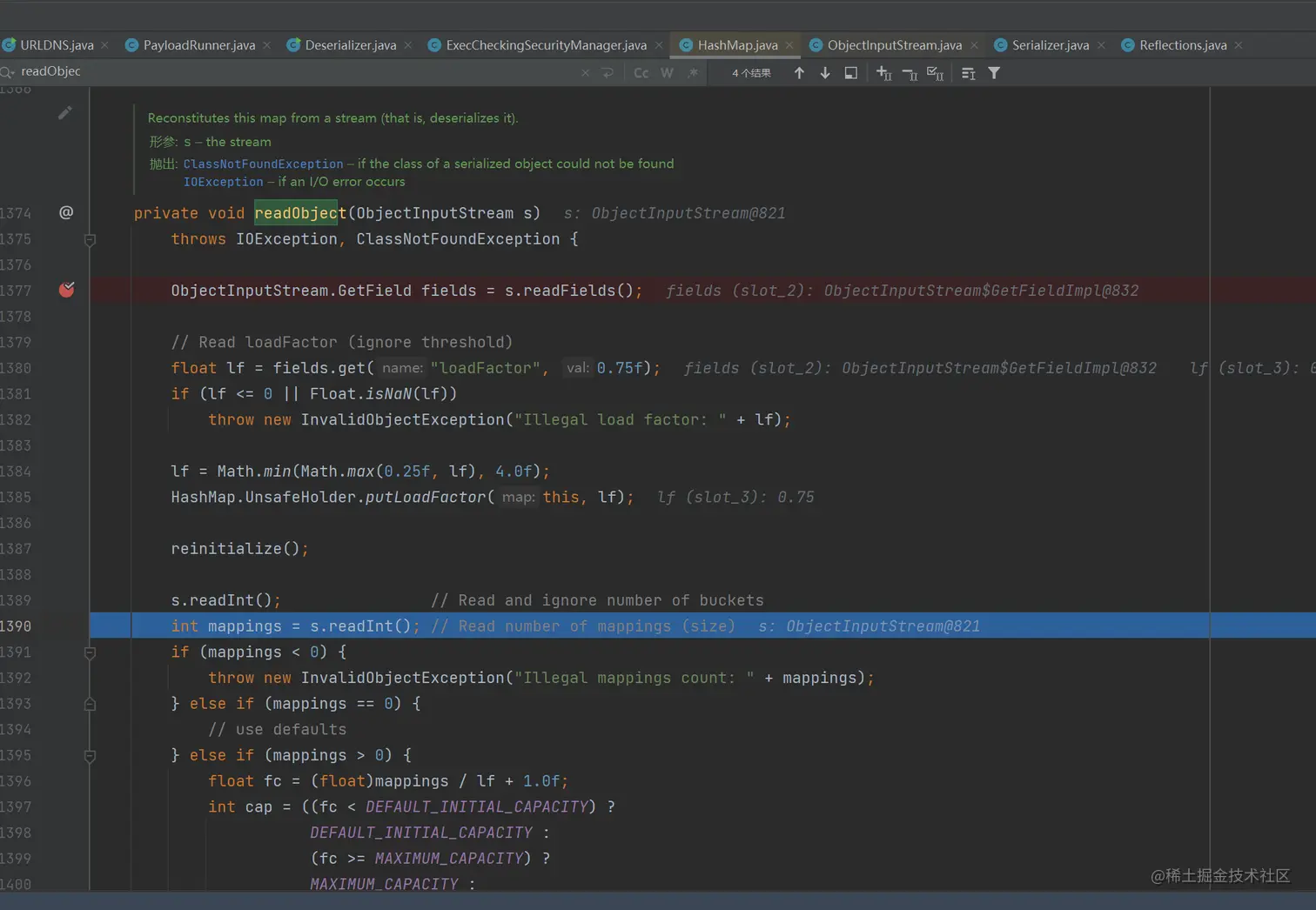The width and height of the screenshot is (1316, 910).
Task: Click putLoadFactor on line 1385
Action: tap(426, 497)
